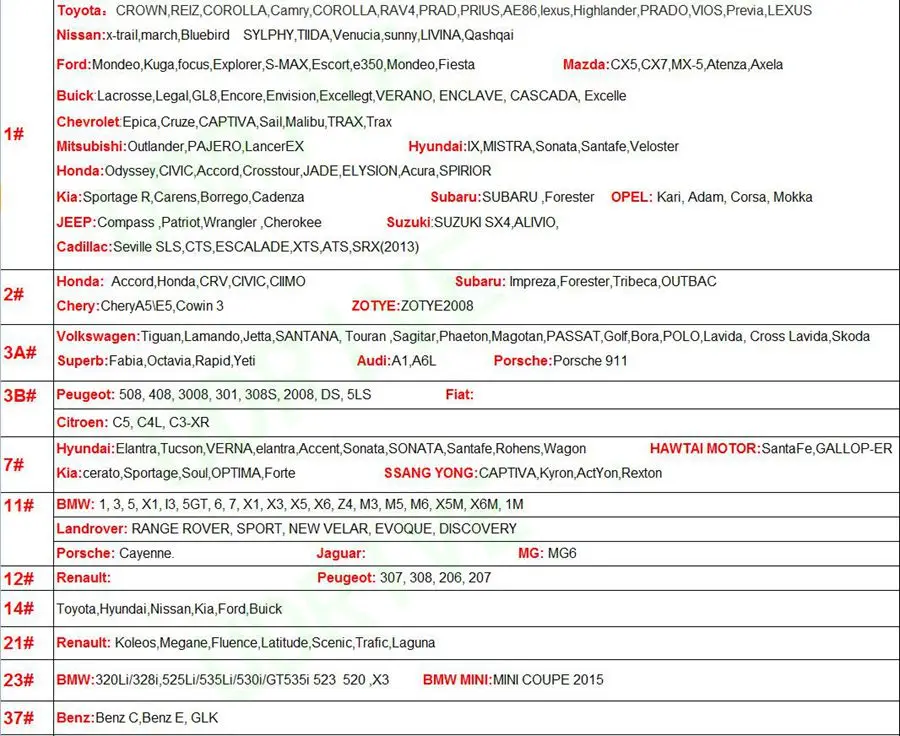Click 'Toyota,Hyundai,Nissan,Kia,Ford,Buick' text in 14# row

pos(169,609)
